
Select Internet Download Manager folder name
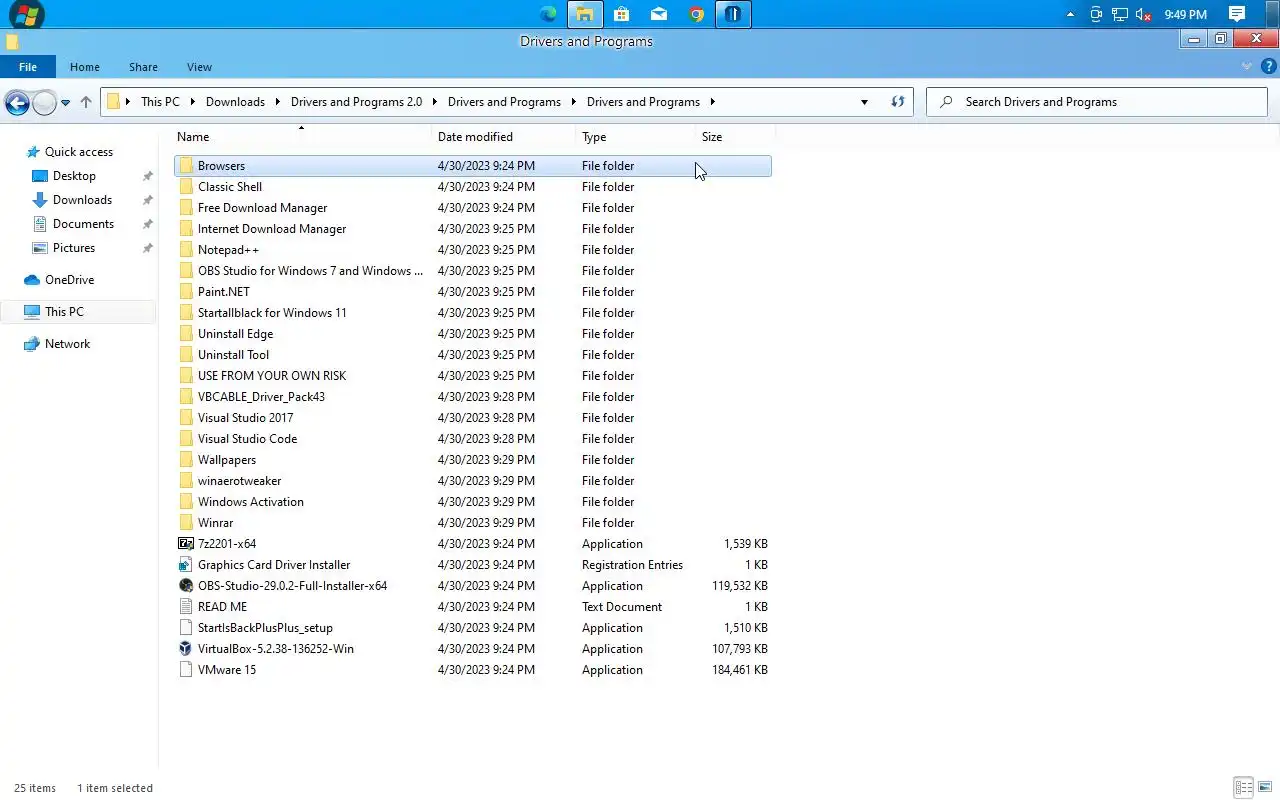pyautogui.click(x=272, y=229)
